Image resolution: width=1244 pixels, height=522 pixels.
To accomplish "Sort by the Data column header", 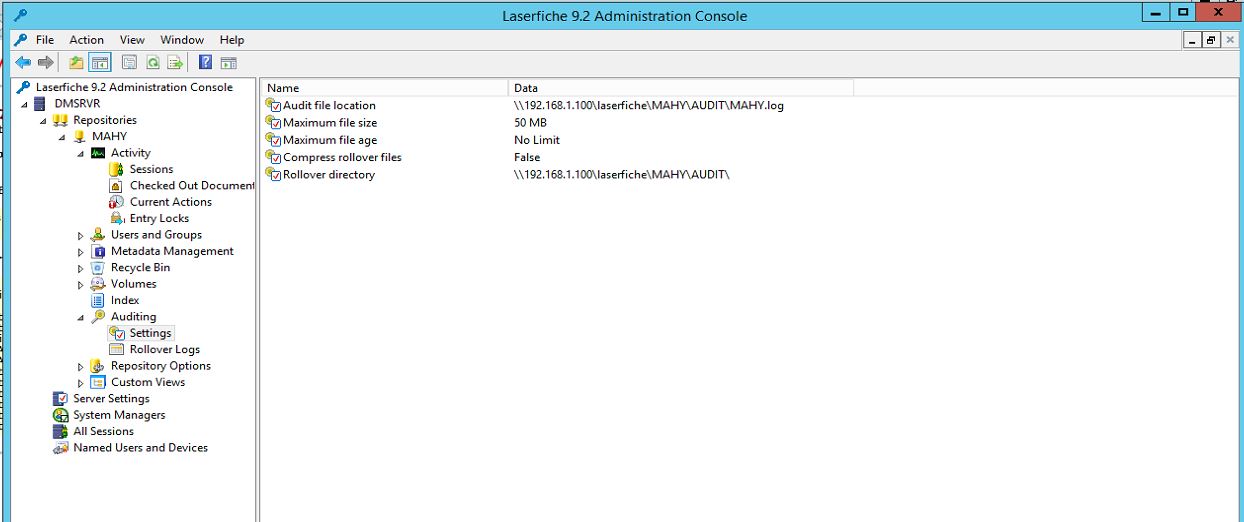I will pos(681,88).
